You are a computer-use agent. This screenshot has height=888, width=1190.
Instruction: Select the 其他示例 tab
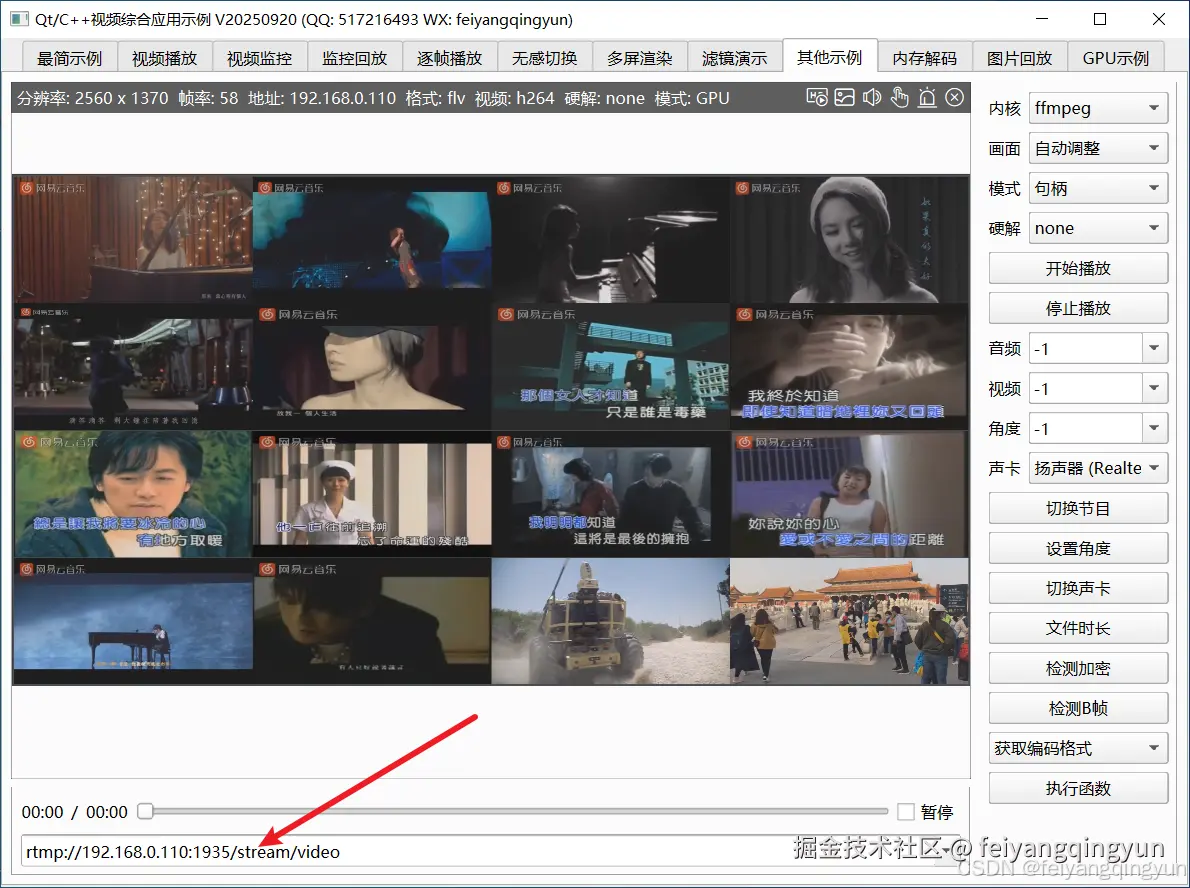(x=830, y=56)
